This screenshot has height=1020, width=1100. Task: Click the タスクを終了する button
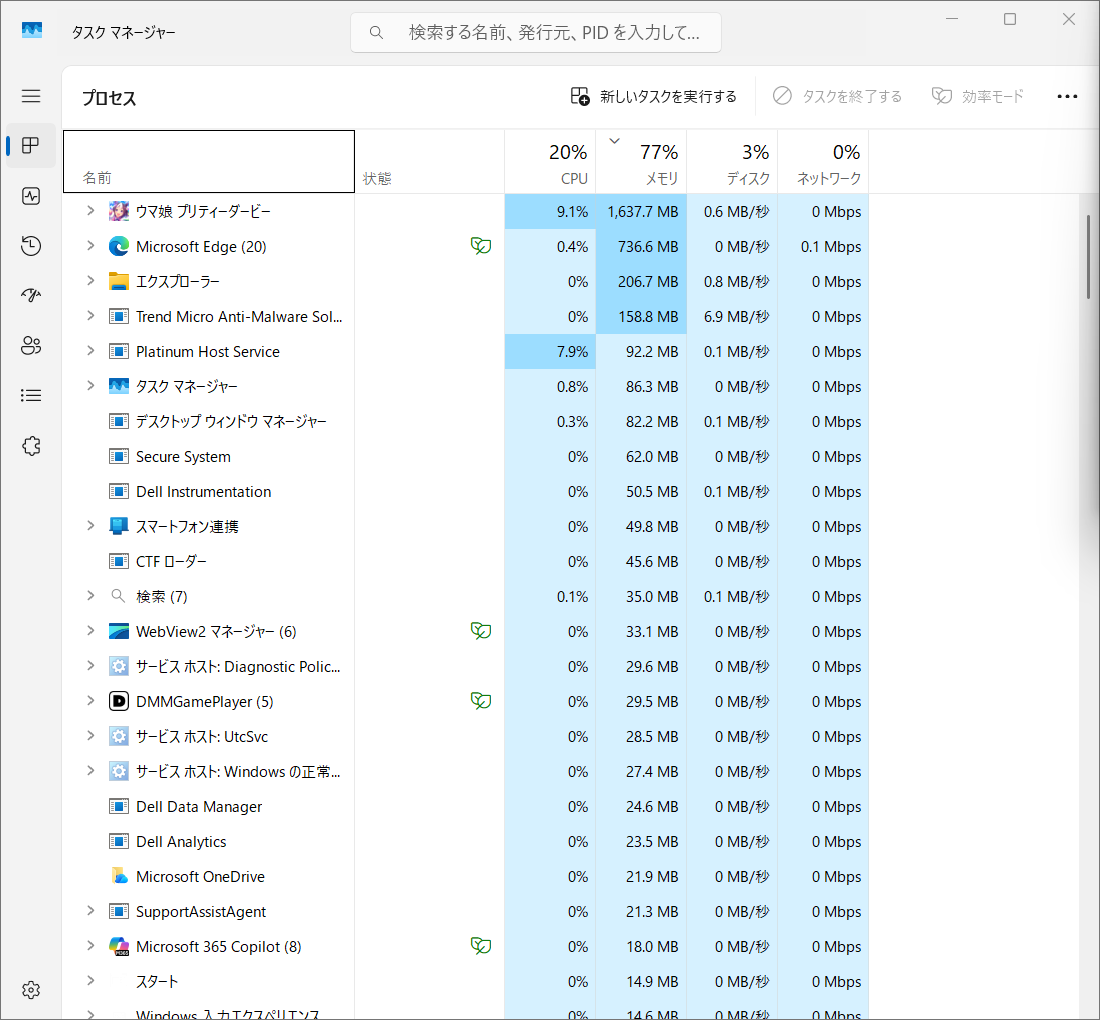(838, 96)
